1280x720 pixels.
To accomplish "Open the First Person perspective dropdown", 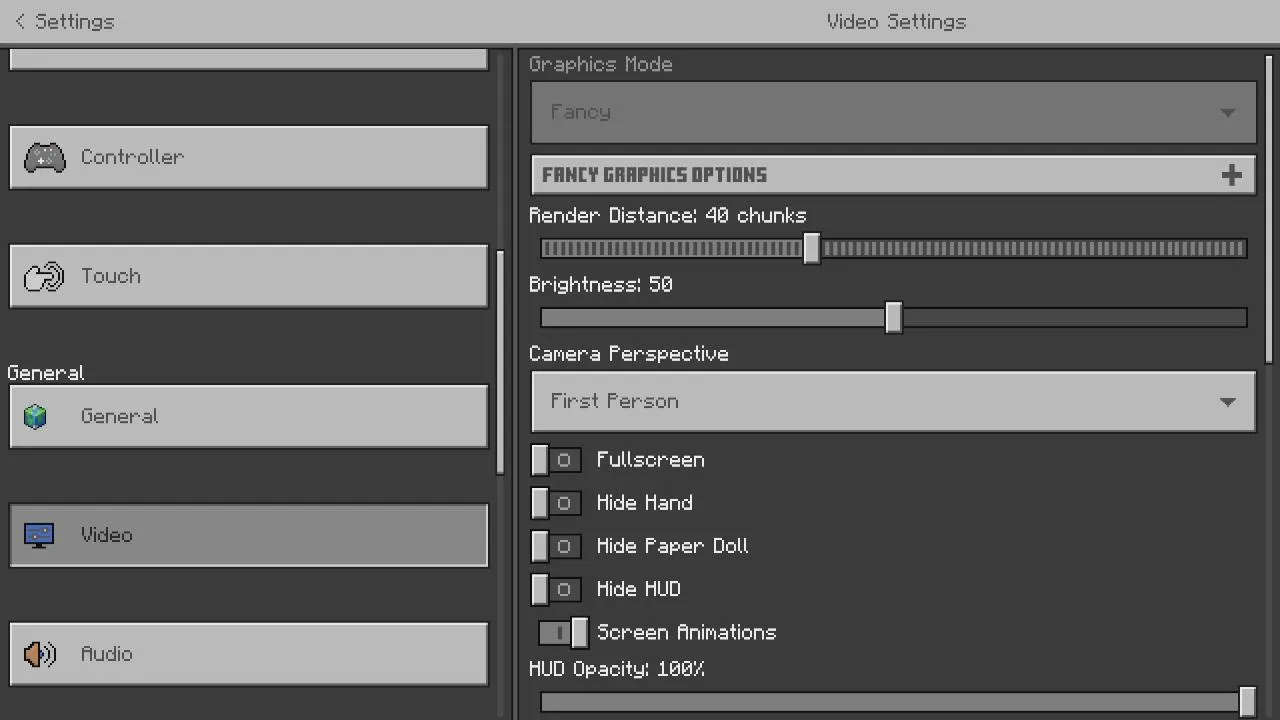I will pos(893,402).
